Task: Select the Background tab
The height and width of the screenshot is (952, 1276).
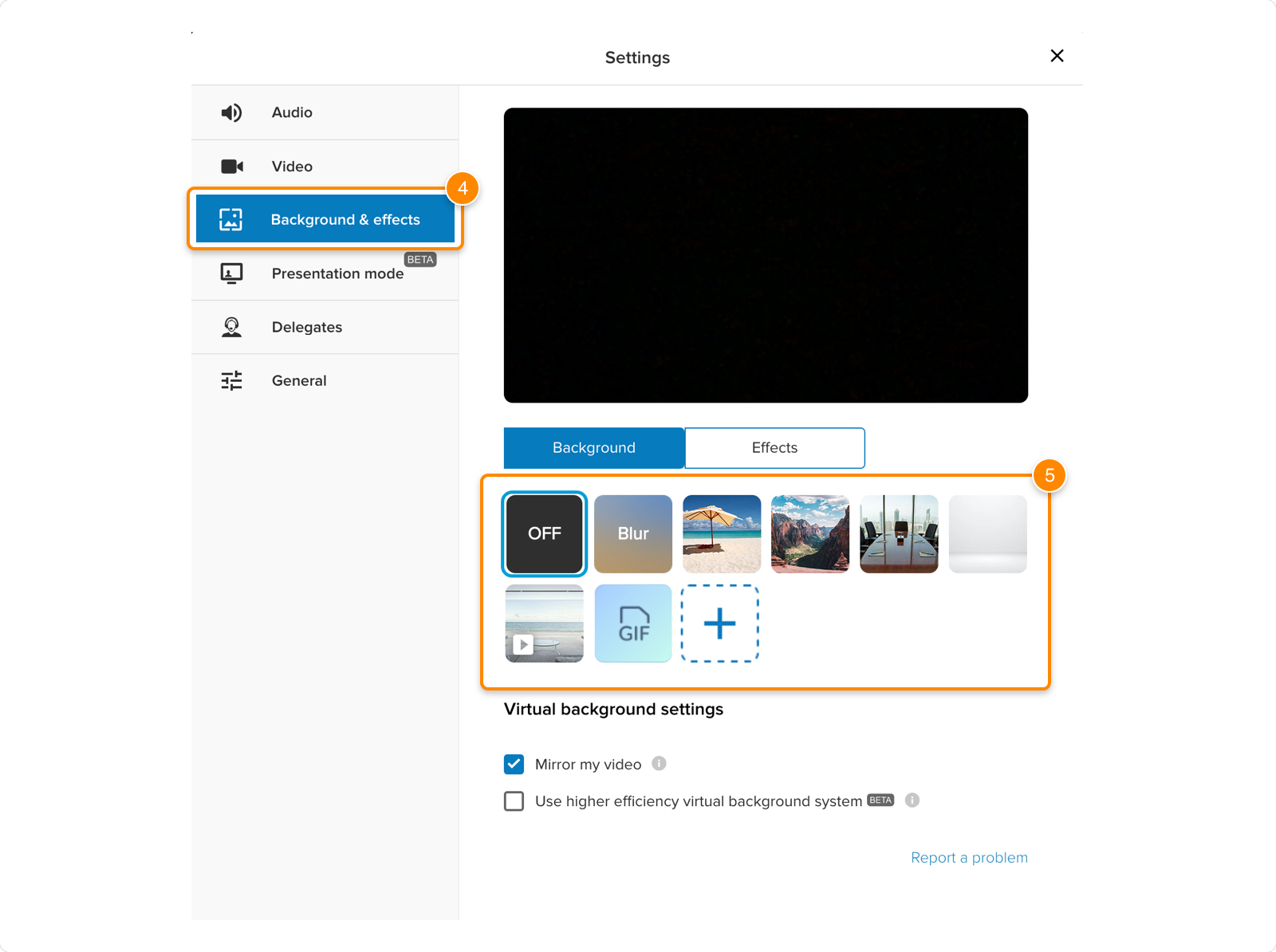Action: coord(593,447)
